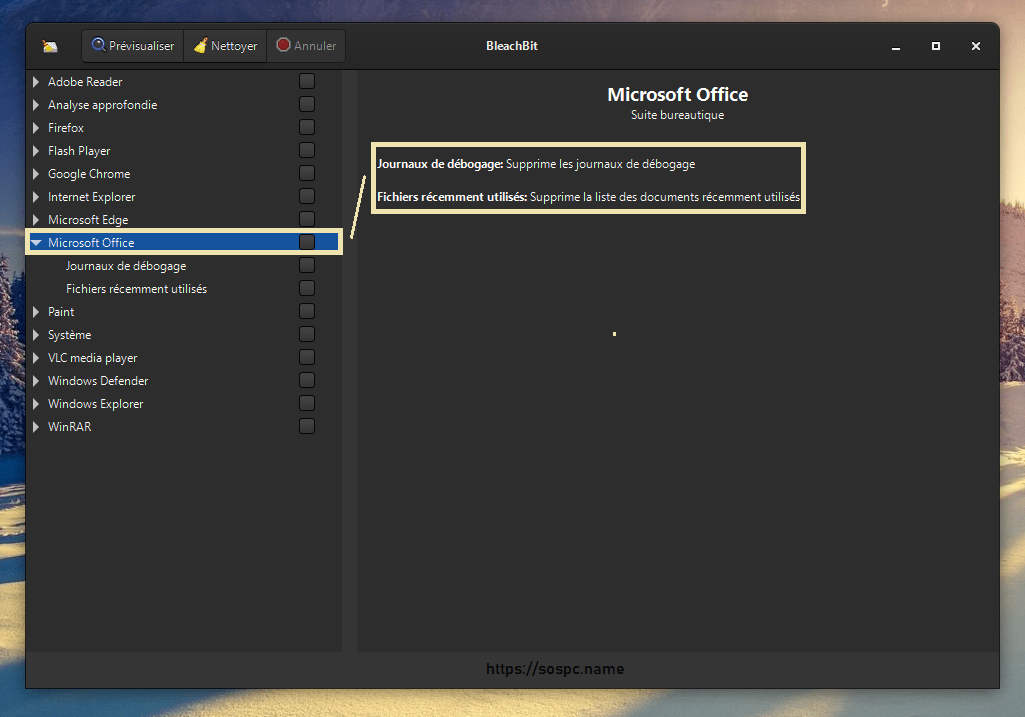Expand the Firefox tree node
1025x717 pixels.
[36, 128]
